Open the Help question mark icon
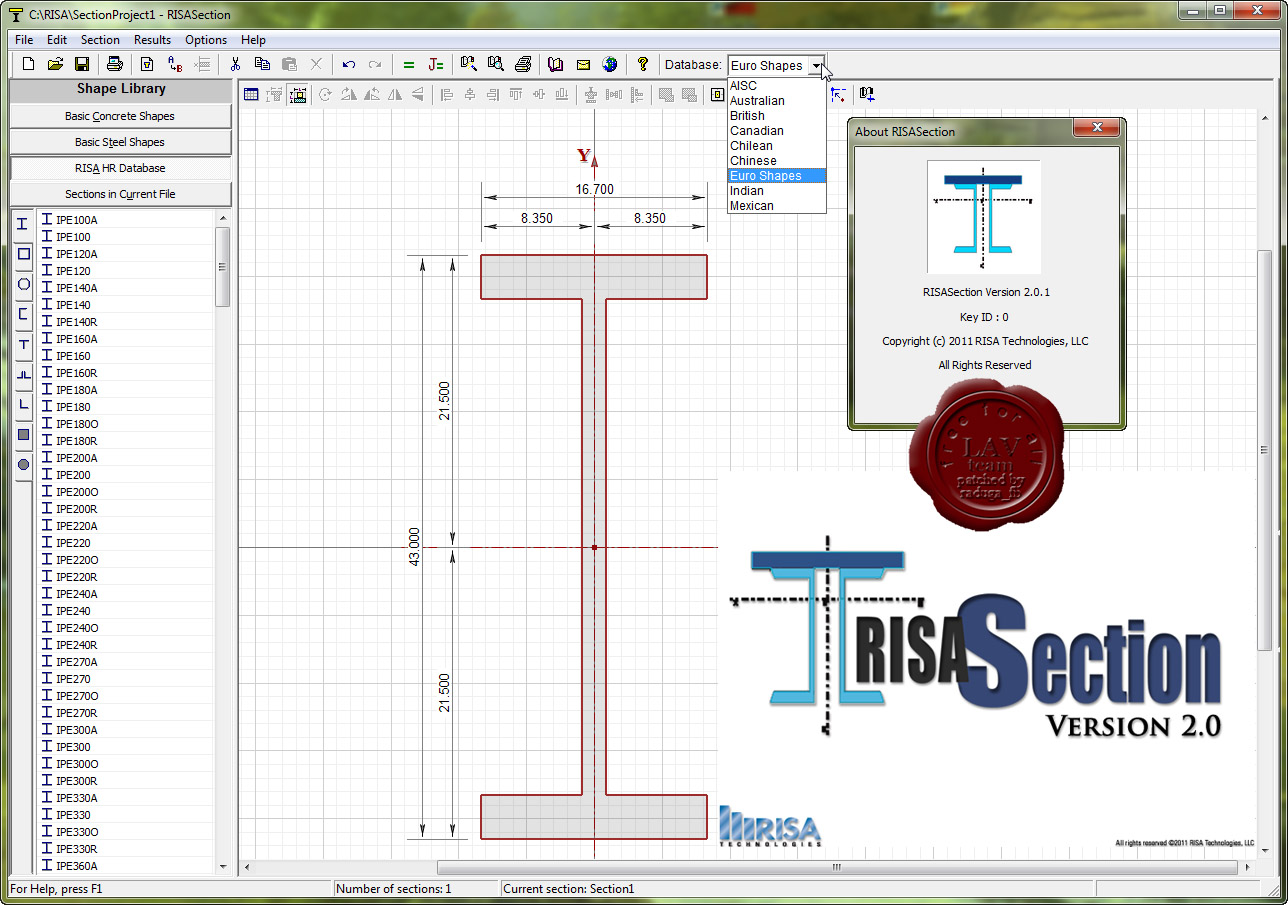The width and height of the screenshot is (1288, 905). (x=643, y=65)
